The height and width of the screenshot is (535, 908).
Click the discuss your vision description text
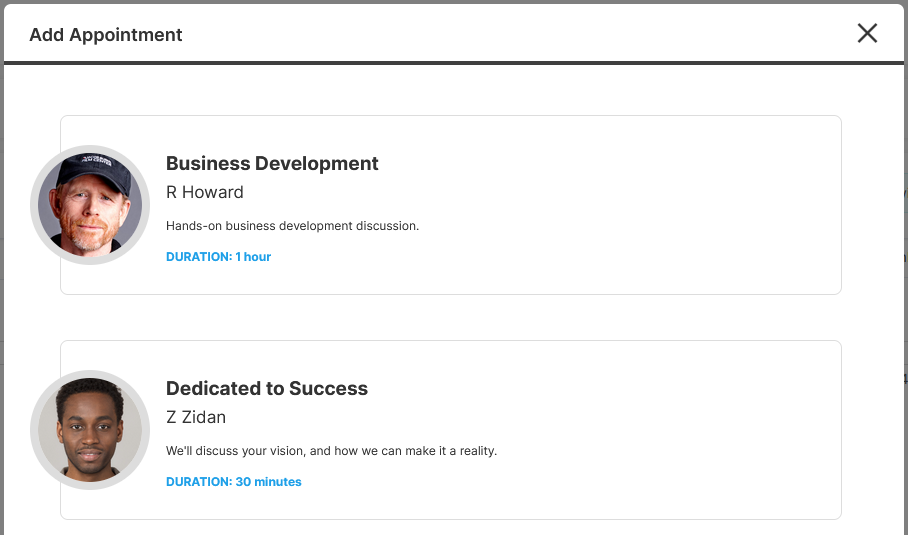pyautogui.click(x=331, y=450)
